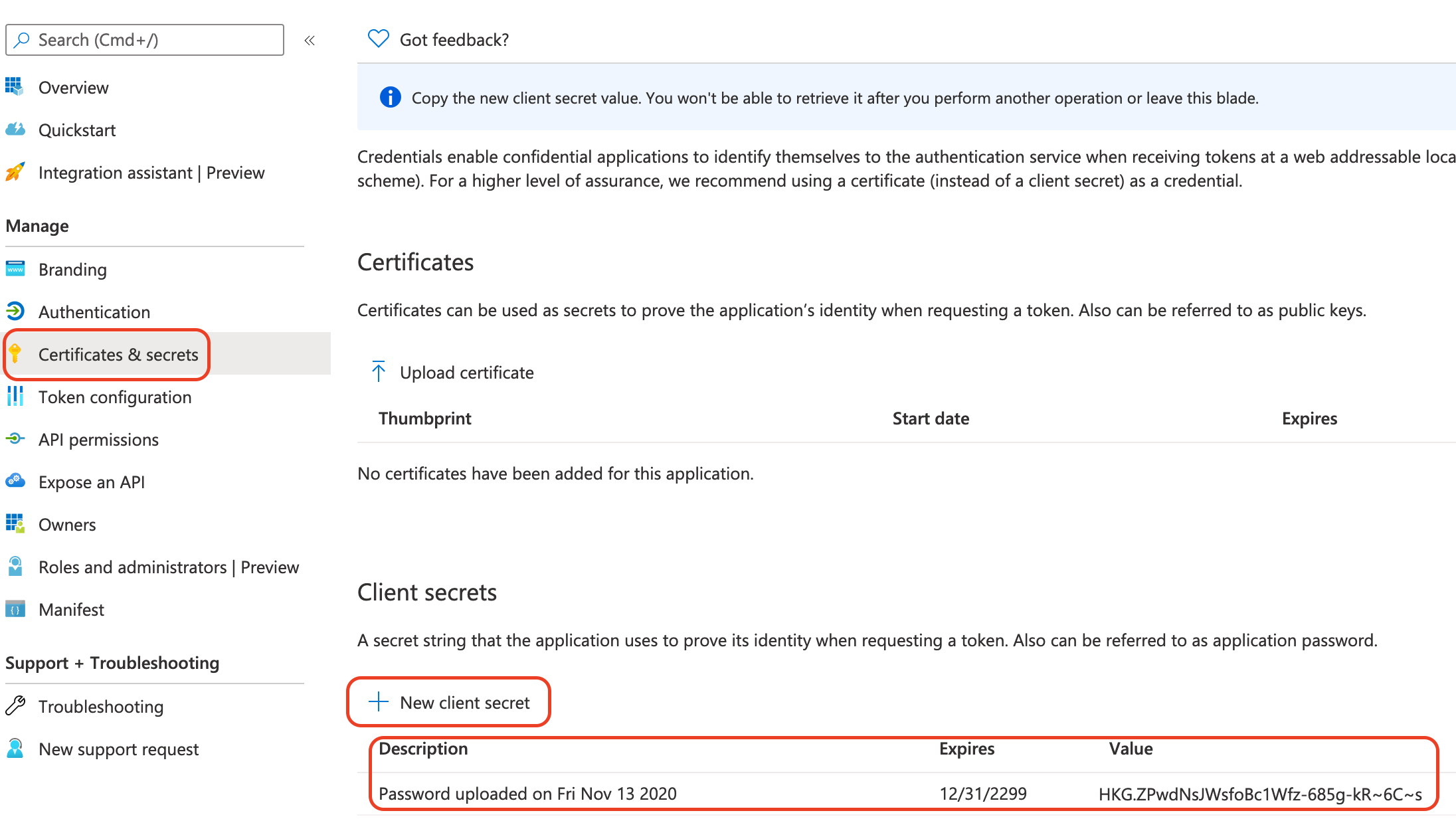Click the Troubleshooting wrench icon
The image size is (1456, 821).
[x=15, y=705]
